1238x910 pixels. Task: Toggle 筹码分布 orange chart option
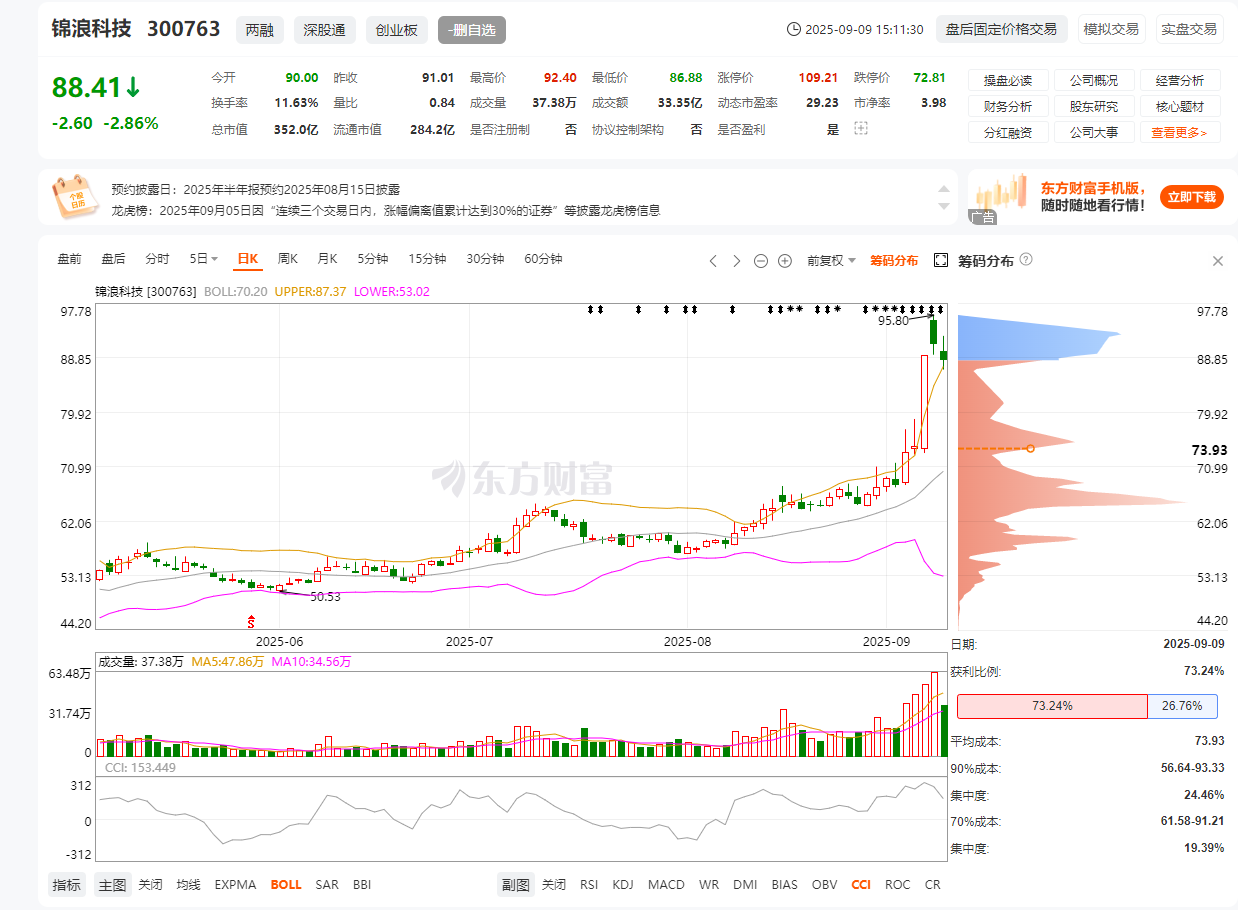point(894,261)
